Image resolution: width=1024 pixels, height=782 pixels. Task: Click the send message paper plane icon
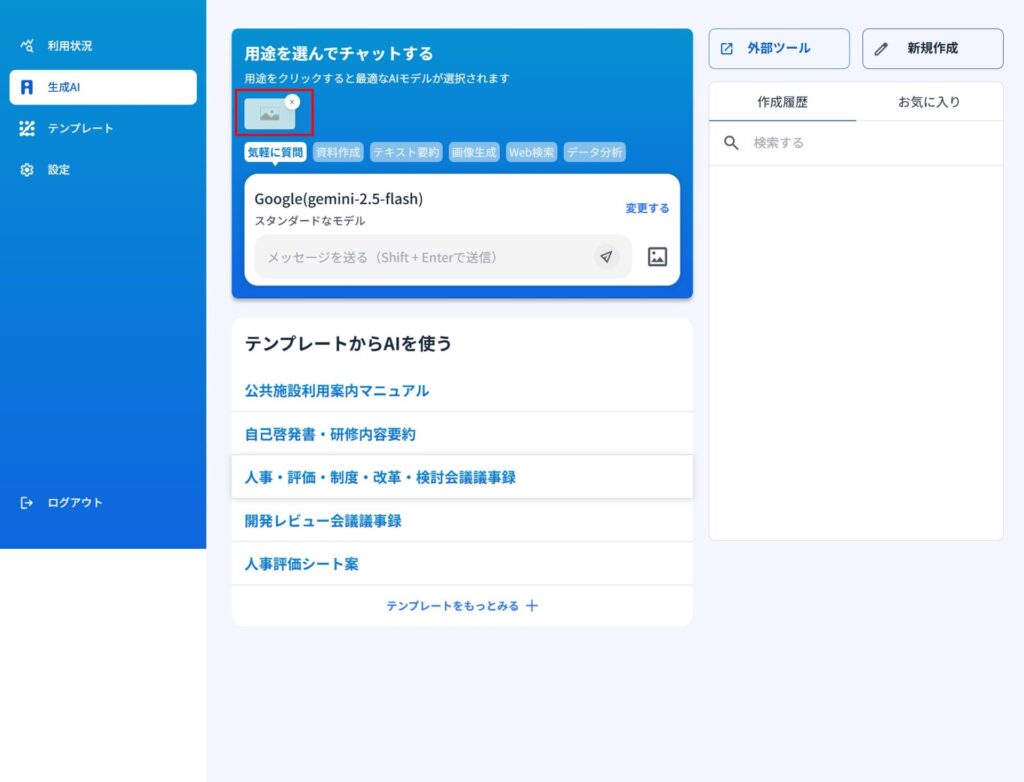click(606, 257)
